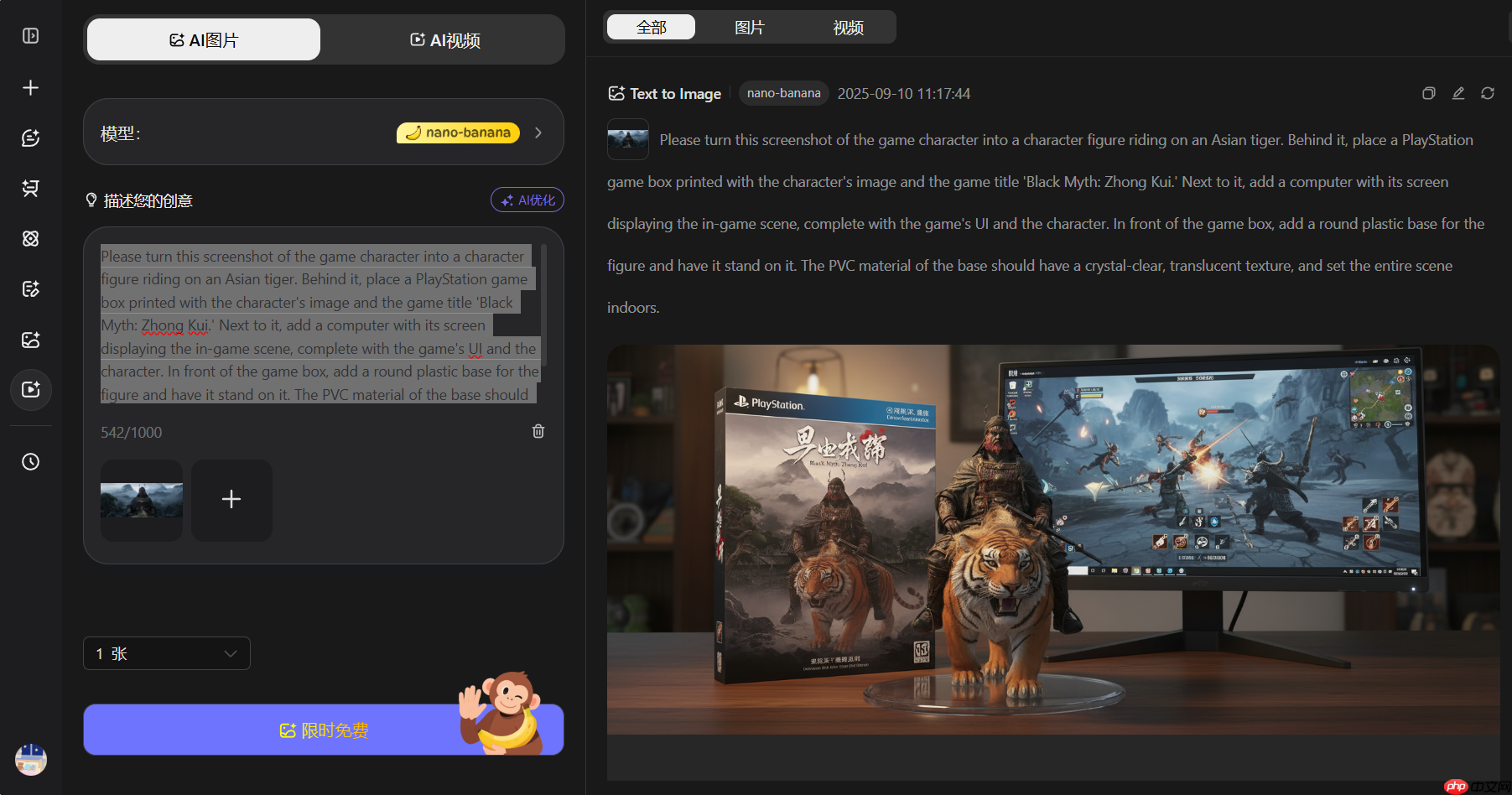
Task: Select the 全部 filter tab
Action: pos(651,28)
